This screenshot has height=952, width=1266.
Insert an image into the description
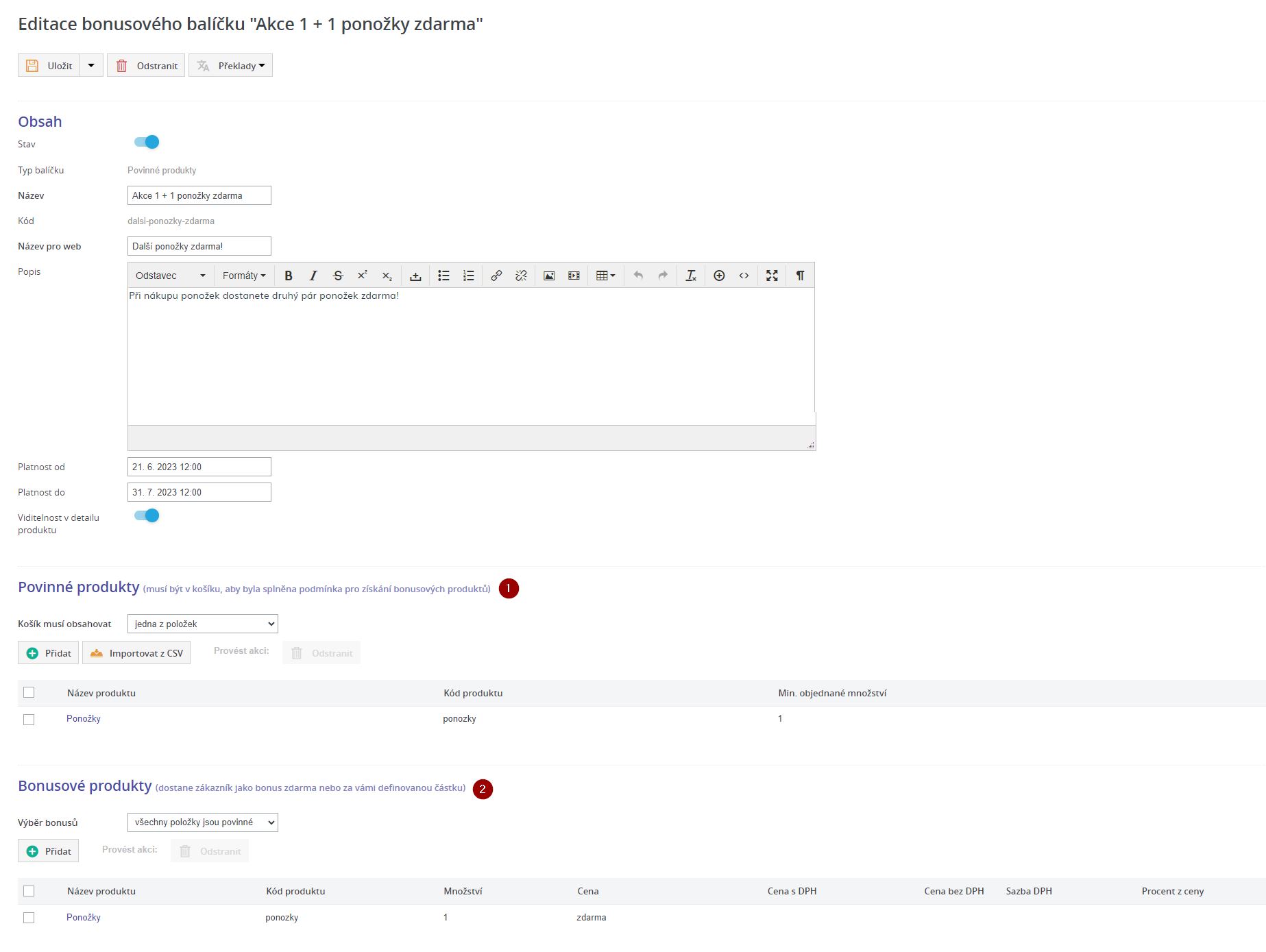(x=549, y=276)
